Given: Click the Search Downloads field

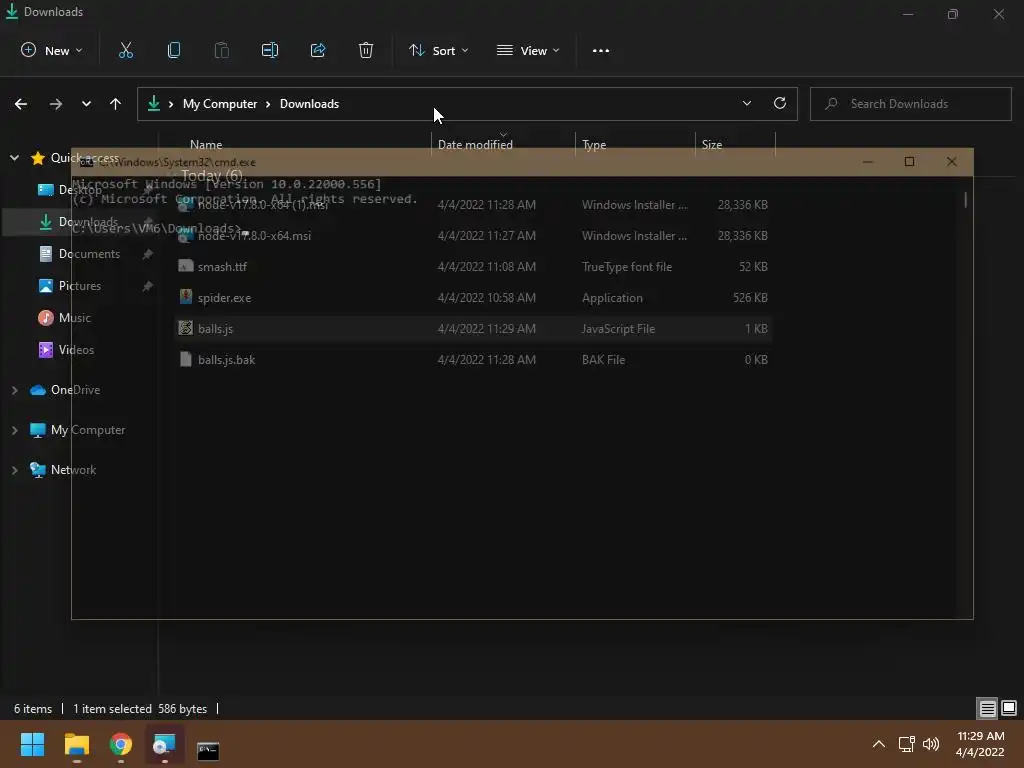Looking at the screenshot, I should coord(910,104).
